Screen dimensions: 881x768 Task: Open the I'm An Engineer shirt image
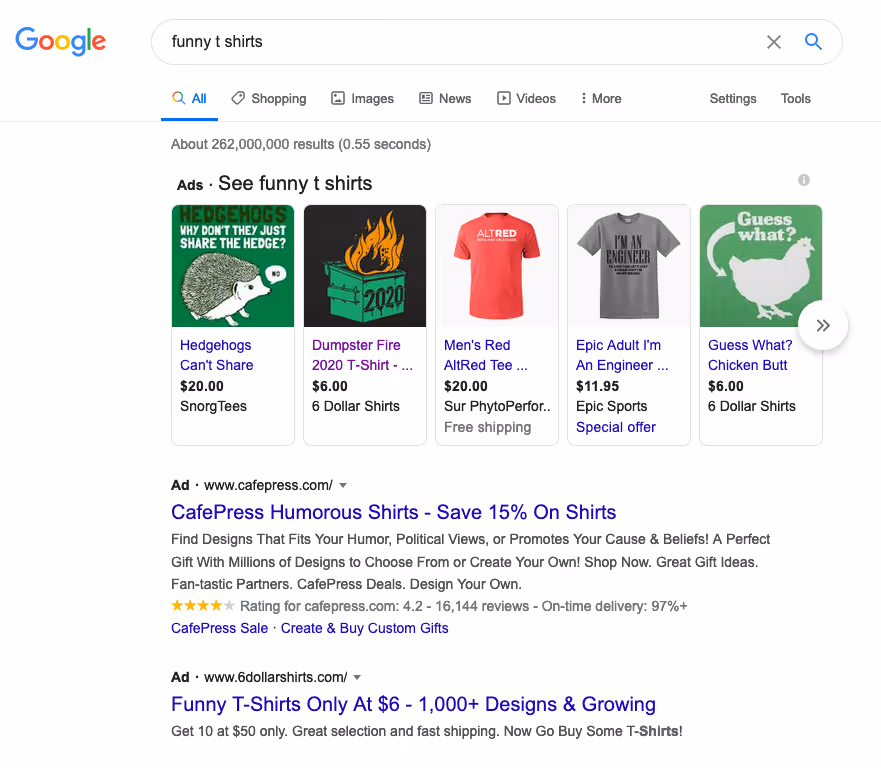click(x=629, y=266)
